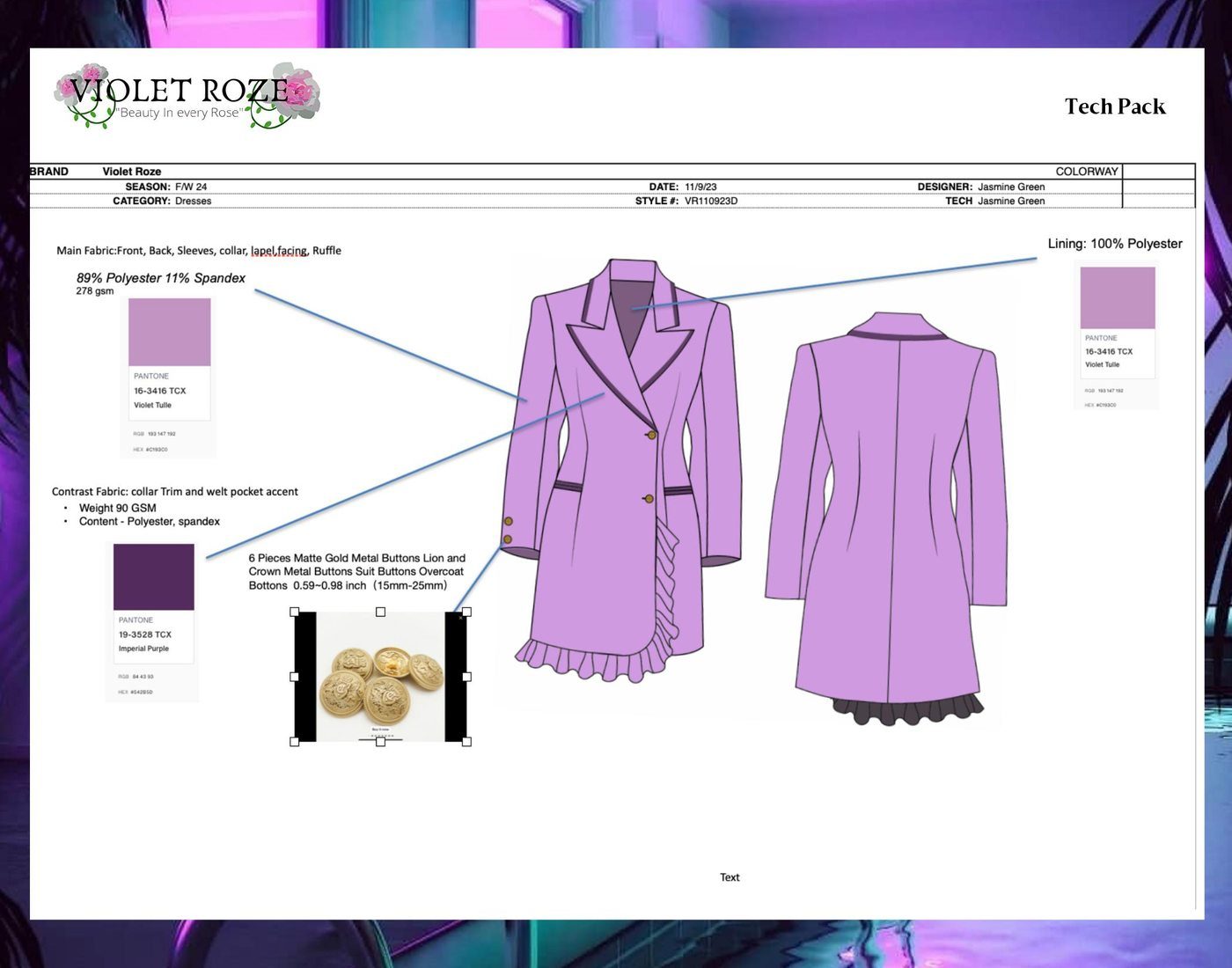Select the back view dress sketch
This screenshot has height=968, width=1232.
pos(887,518)
